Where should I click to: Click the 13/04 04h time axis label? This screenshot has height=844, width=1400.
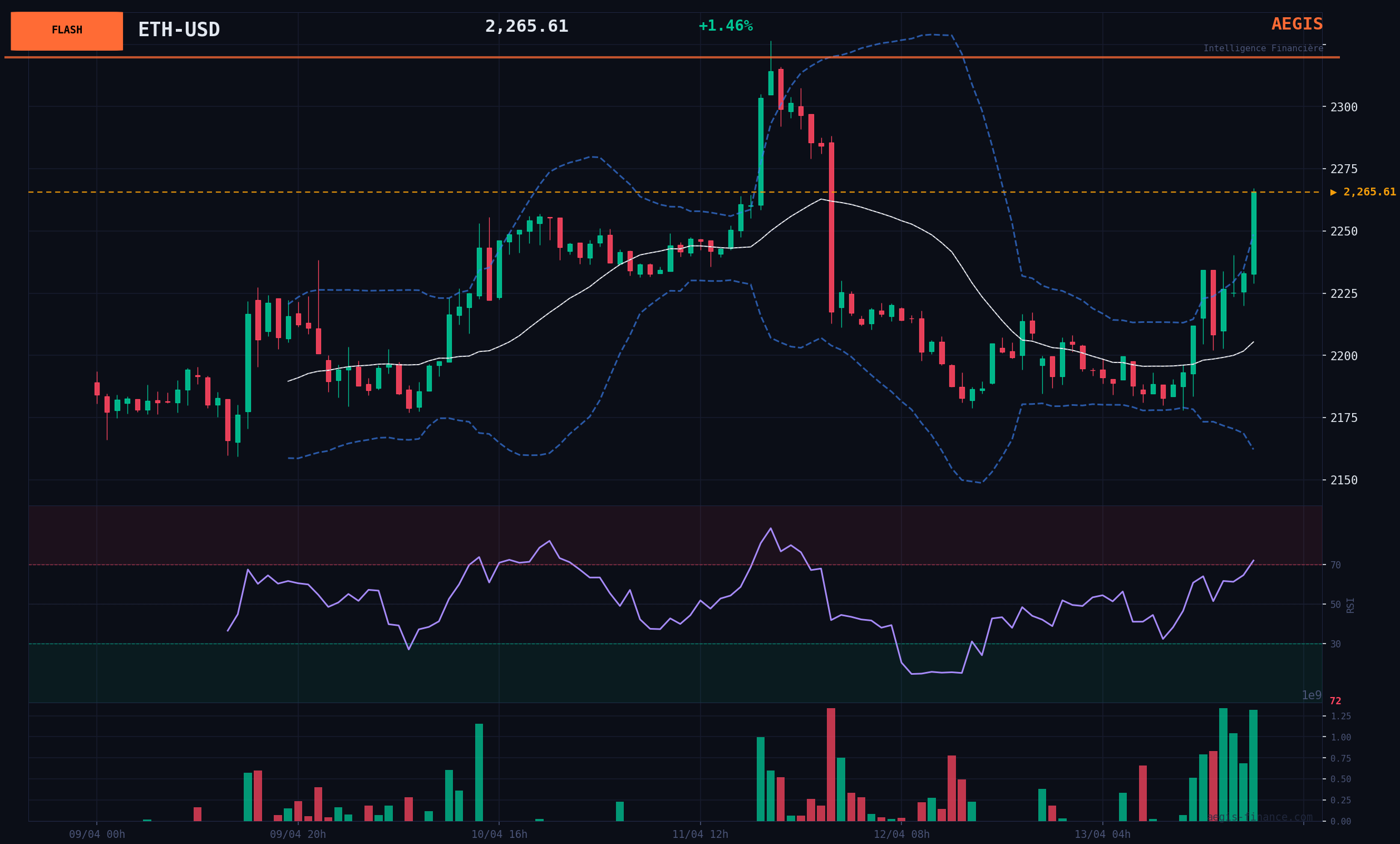[x=1102, y=835]
